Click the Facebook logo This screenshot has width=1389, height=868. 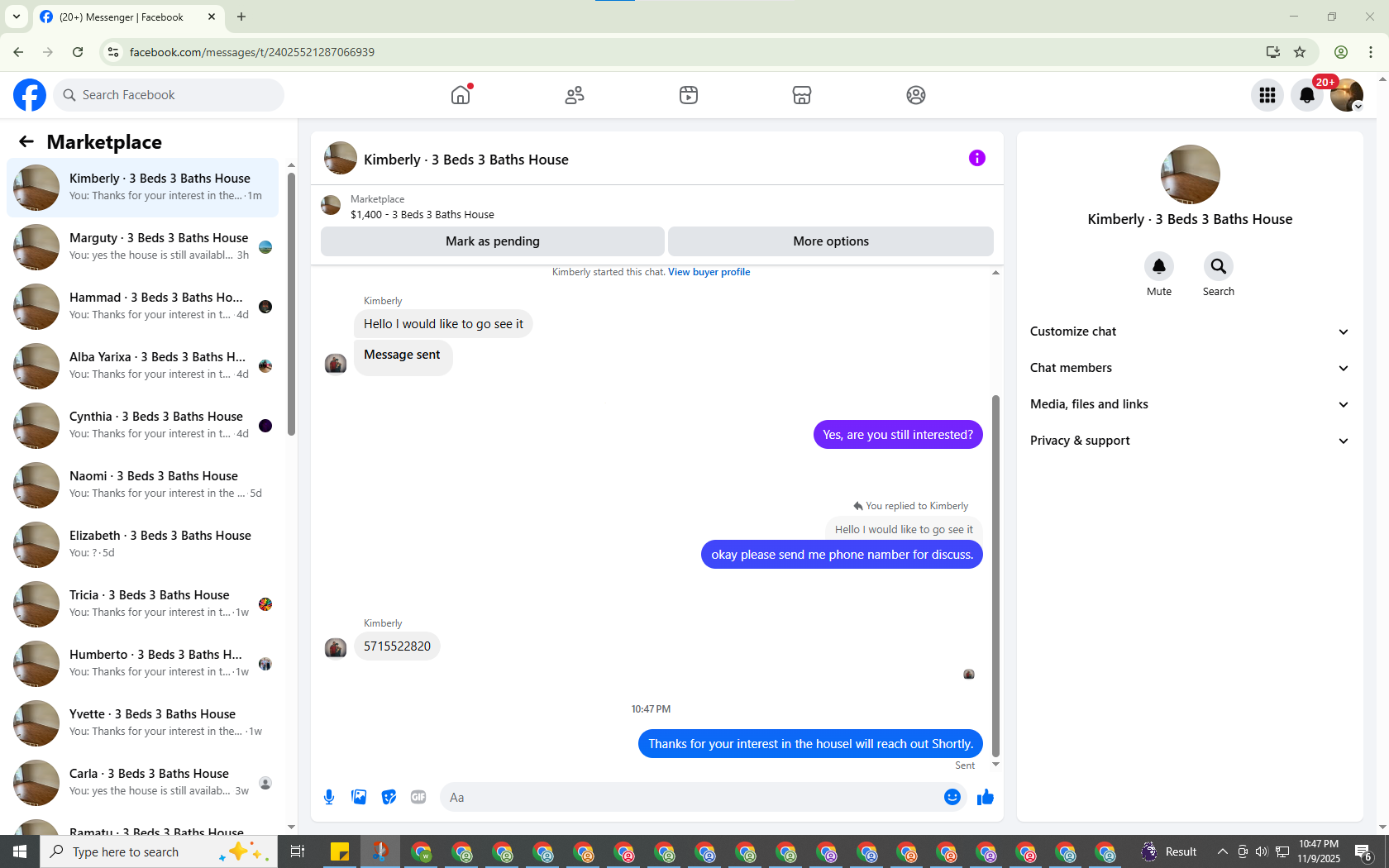pyautogui.click(x=30, y=95)
